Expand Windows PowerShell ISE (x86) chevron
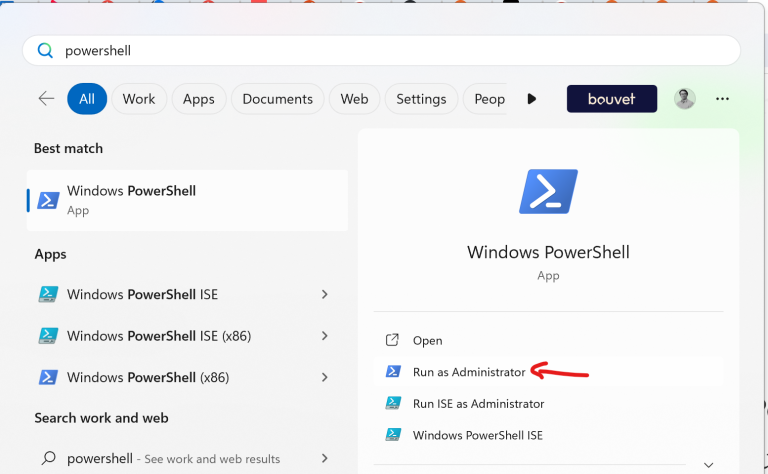This screenshot has width=768, height=474. pos(324,335)
